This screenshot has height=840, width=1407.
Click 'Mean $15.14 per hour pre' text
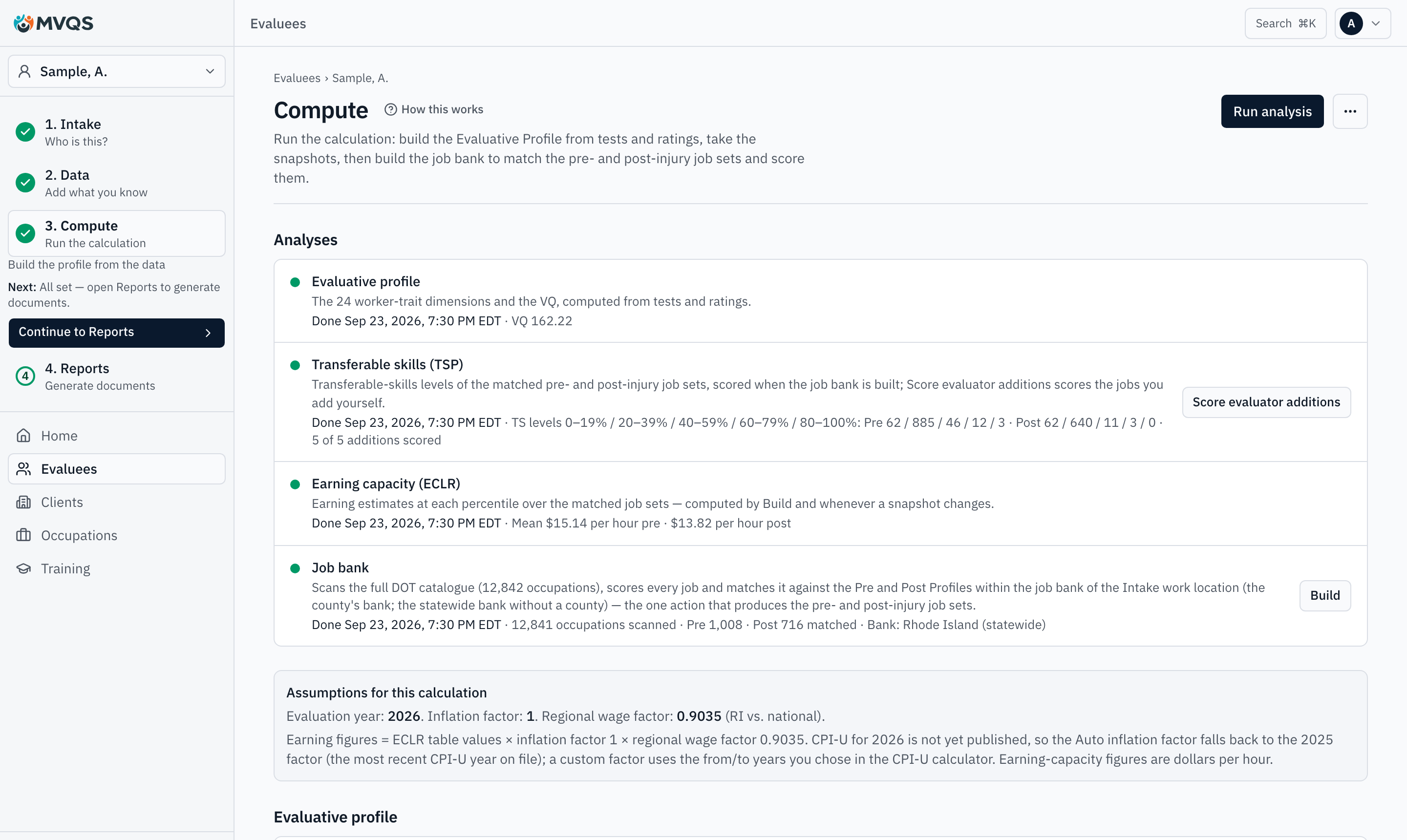pyautogui.click(x=585, y=523)
